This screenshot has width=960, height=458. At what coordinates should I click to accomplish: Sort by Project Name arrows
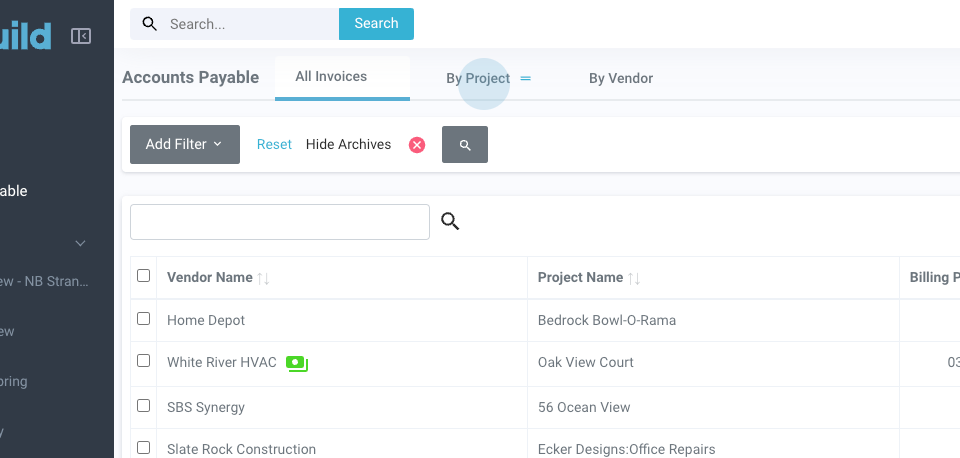pos(635,278)
